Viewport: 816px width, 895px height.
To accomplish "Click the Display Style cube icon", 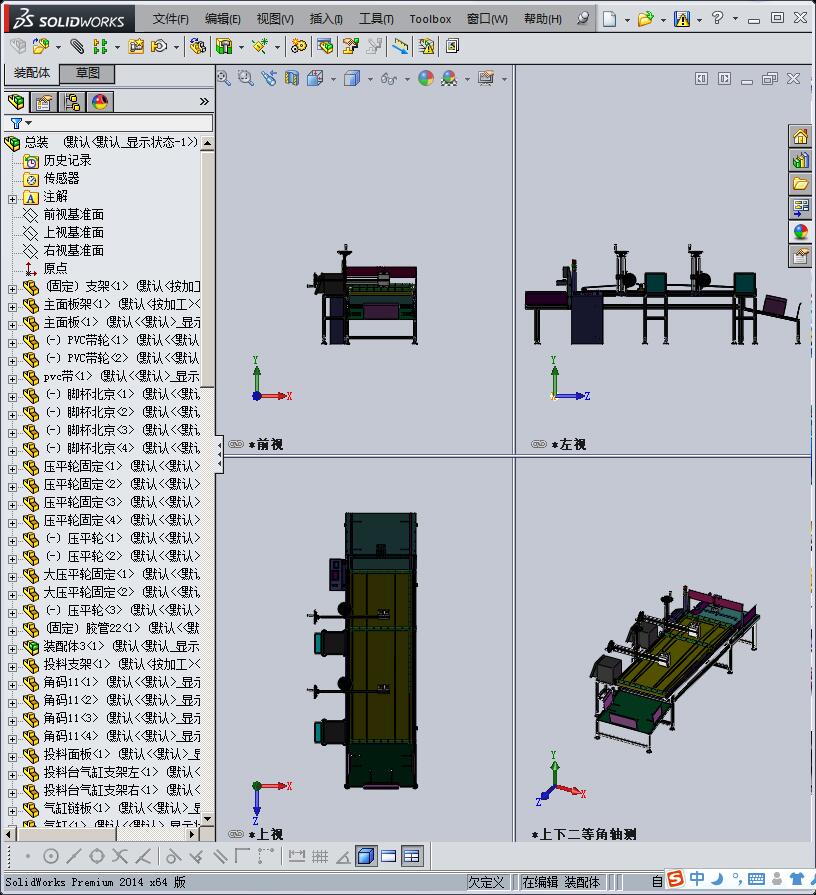I will 352,78.
